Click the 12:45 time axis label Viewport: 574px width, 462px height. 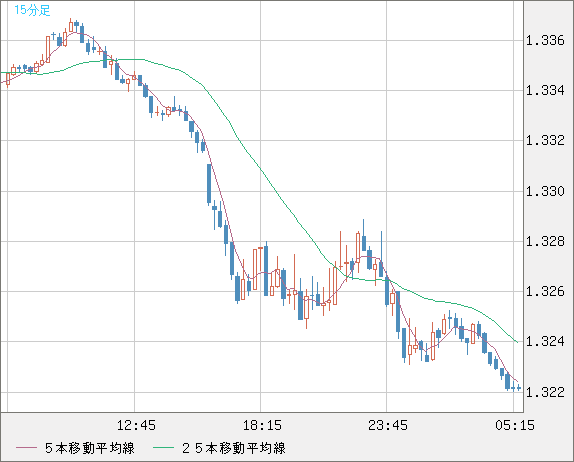tap(136, 425)
